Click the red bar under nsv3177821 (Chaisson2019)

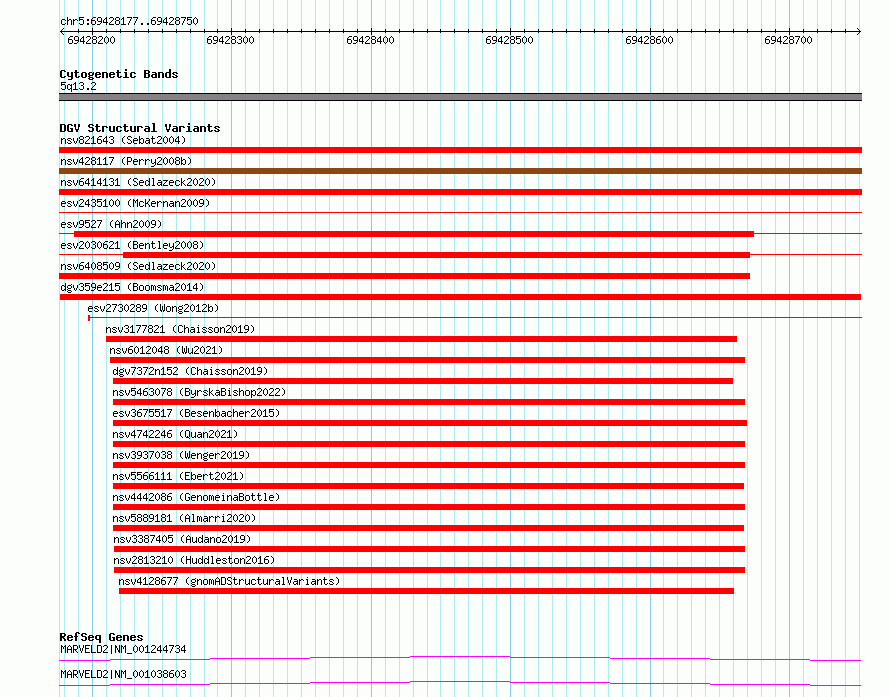(421, 339)
